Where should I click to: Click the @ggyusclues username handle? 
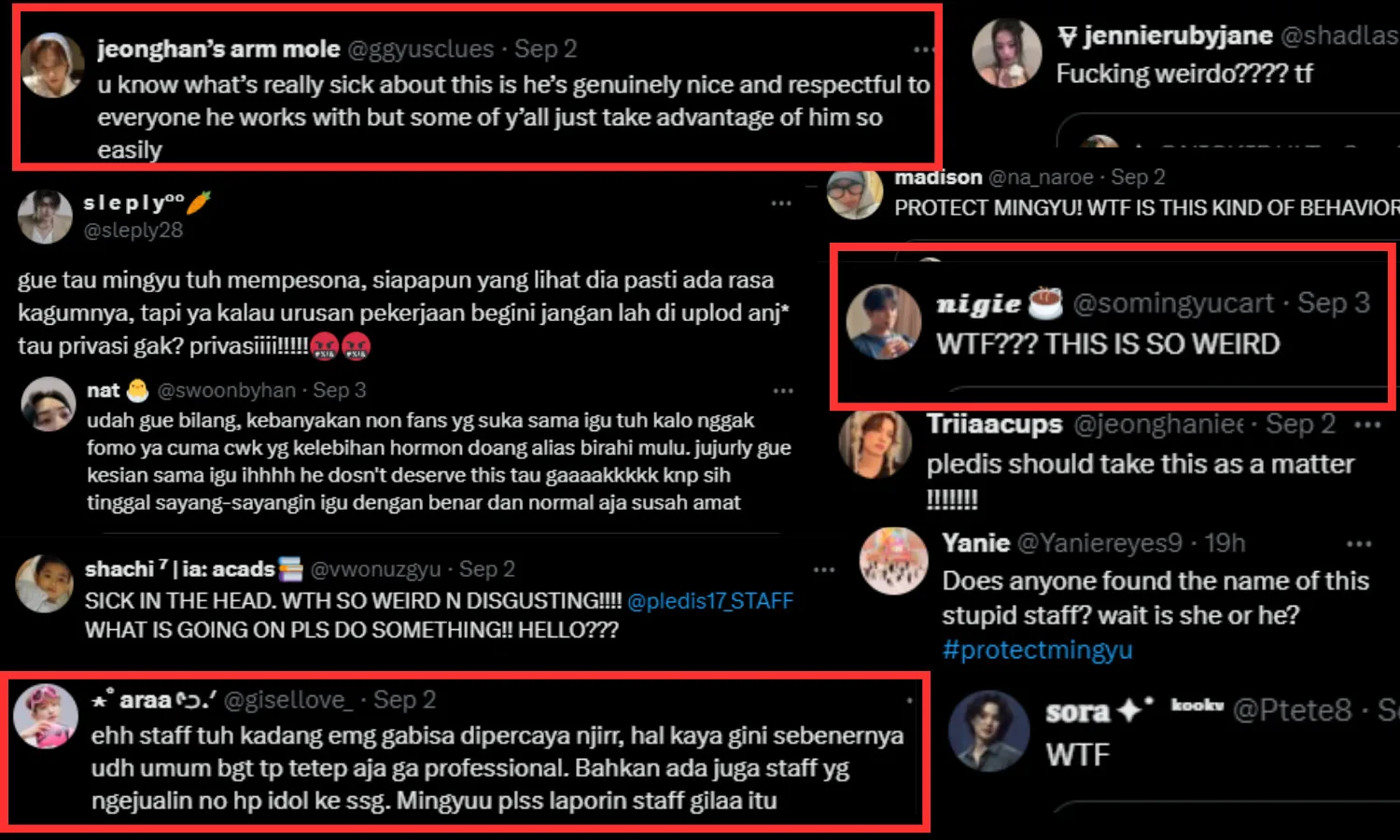[420, 49]
